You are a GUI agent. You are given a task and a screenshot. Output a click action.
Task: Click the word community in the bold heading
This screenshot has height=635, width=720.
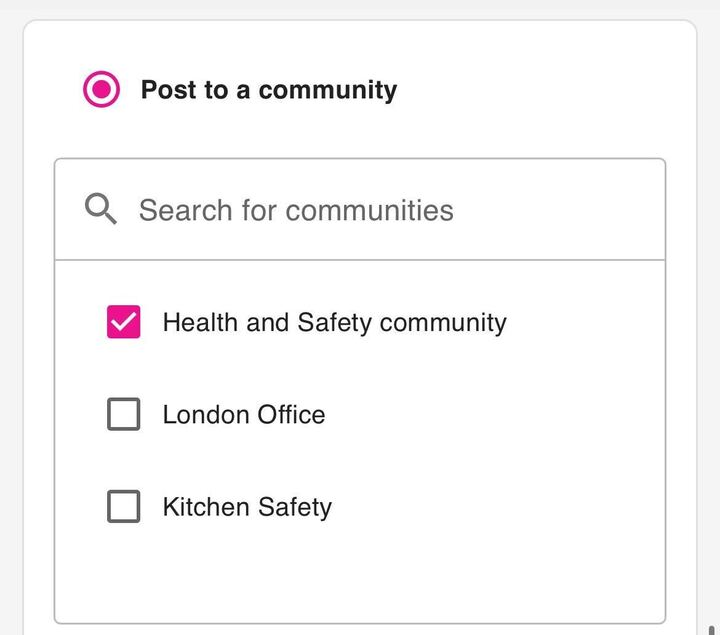click(327, 90)
